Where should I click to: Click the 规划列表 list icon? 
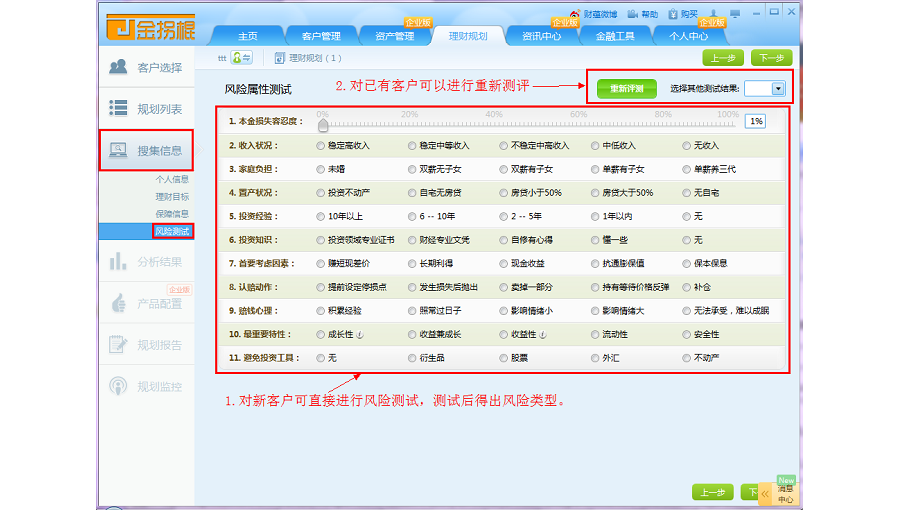tap(118, 108)
